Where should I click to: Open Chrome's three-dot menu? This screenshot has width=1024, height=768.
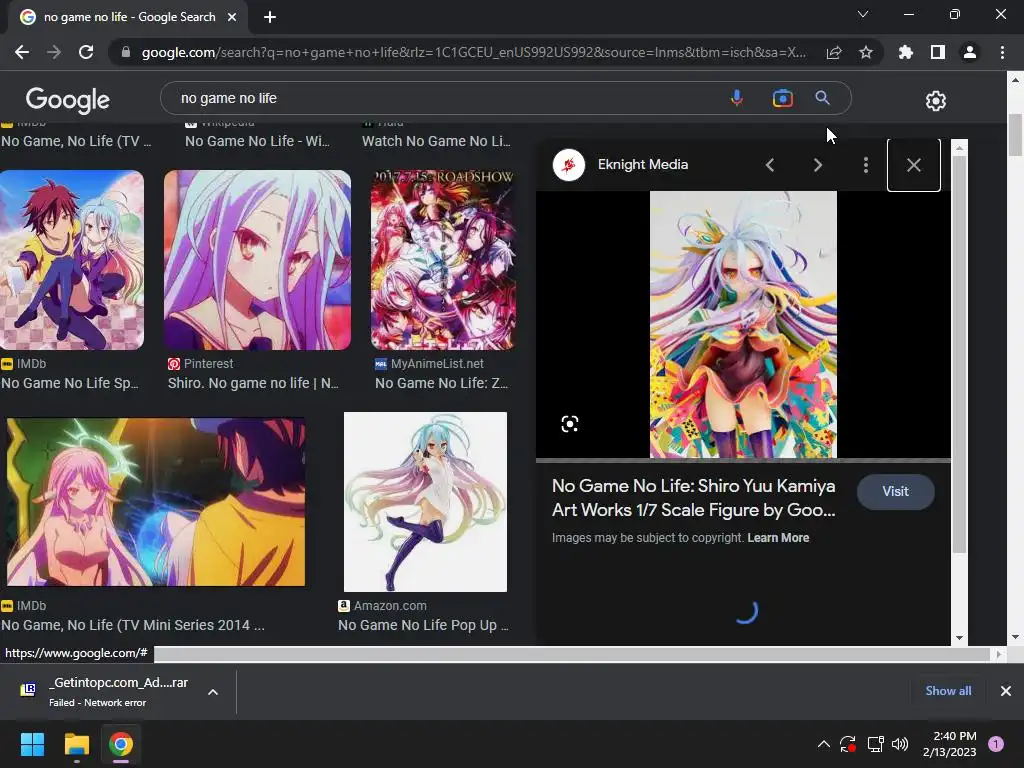click(1002, 52)
